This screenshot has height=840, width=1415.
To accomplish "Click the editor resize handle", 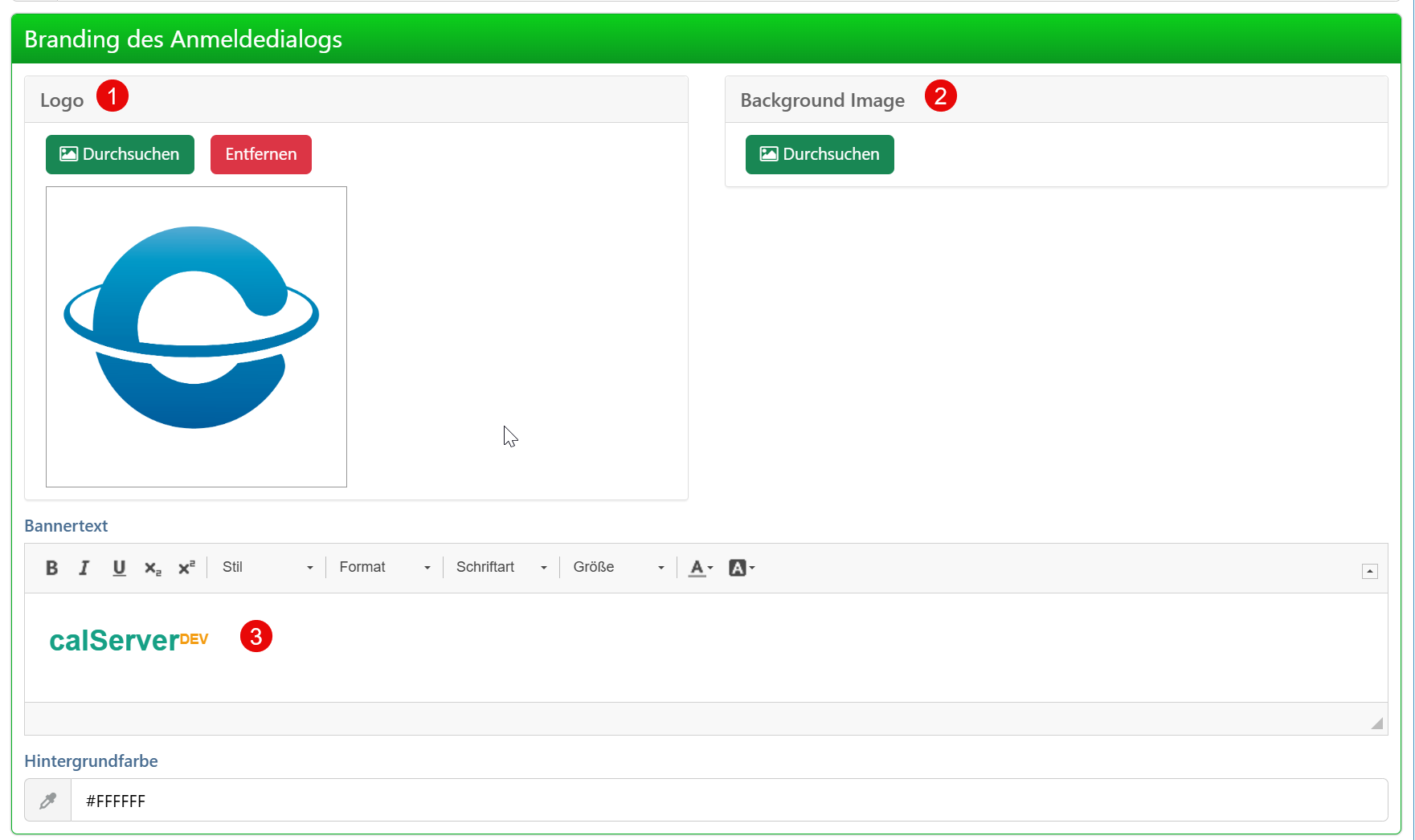I will point(1376,723).
